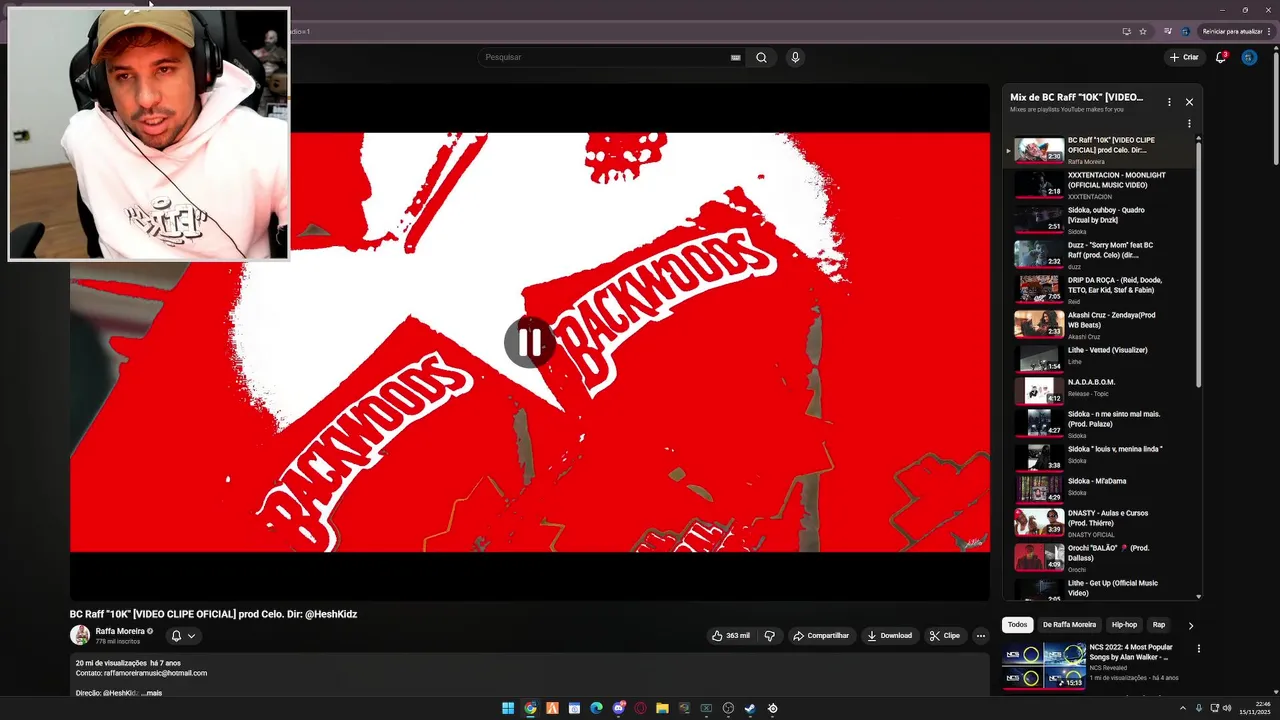Dislike the video

pyautogui.click(x=769, y=635)
